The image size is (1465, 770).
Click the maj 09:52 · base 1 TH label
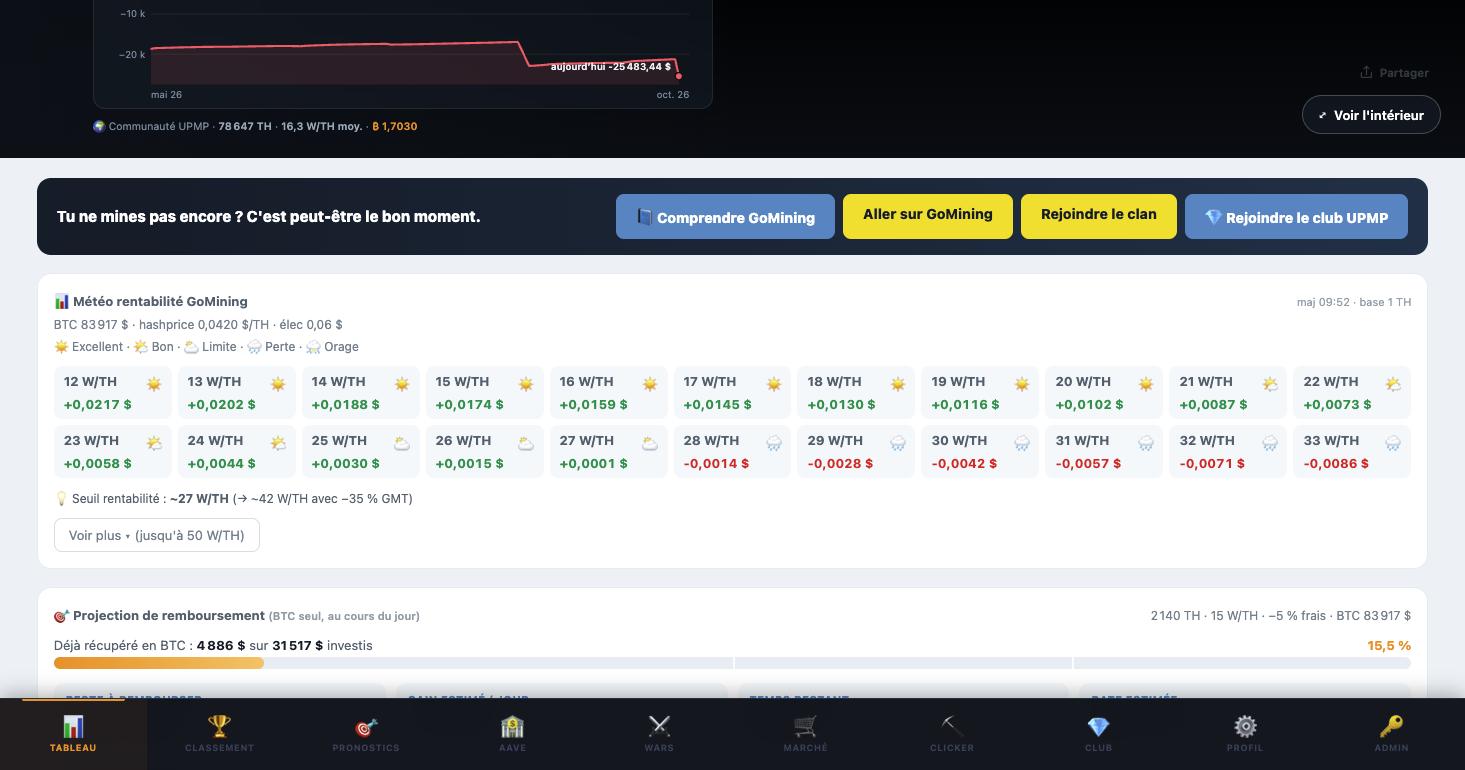click(1354, 302)
